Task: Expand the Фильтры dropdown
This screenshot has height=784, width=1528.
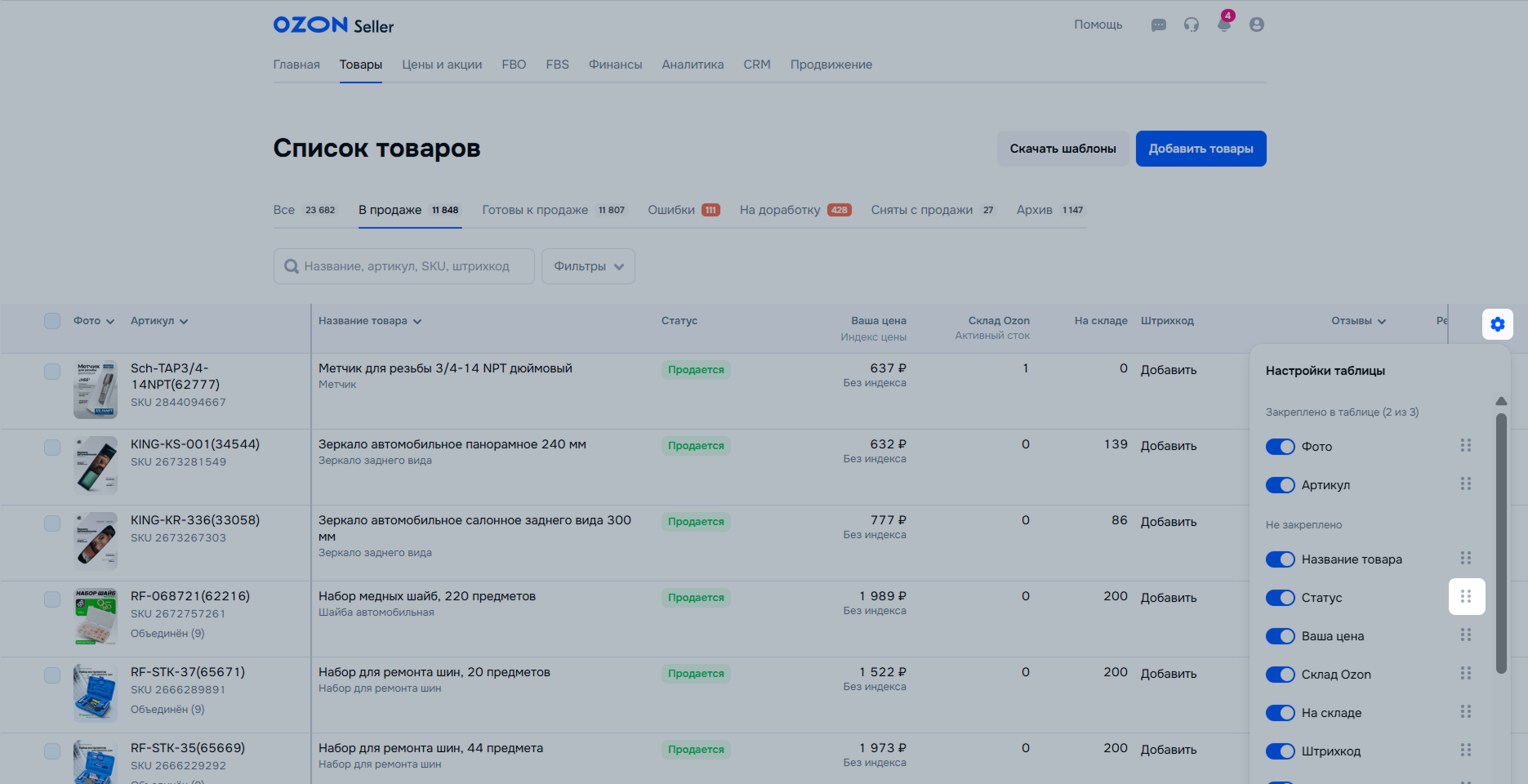Action: pyautogui.click(x=588, y=266)
